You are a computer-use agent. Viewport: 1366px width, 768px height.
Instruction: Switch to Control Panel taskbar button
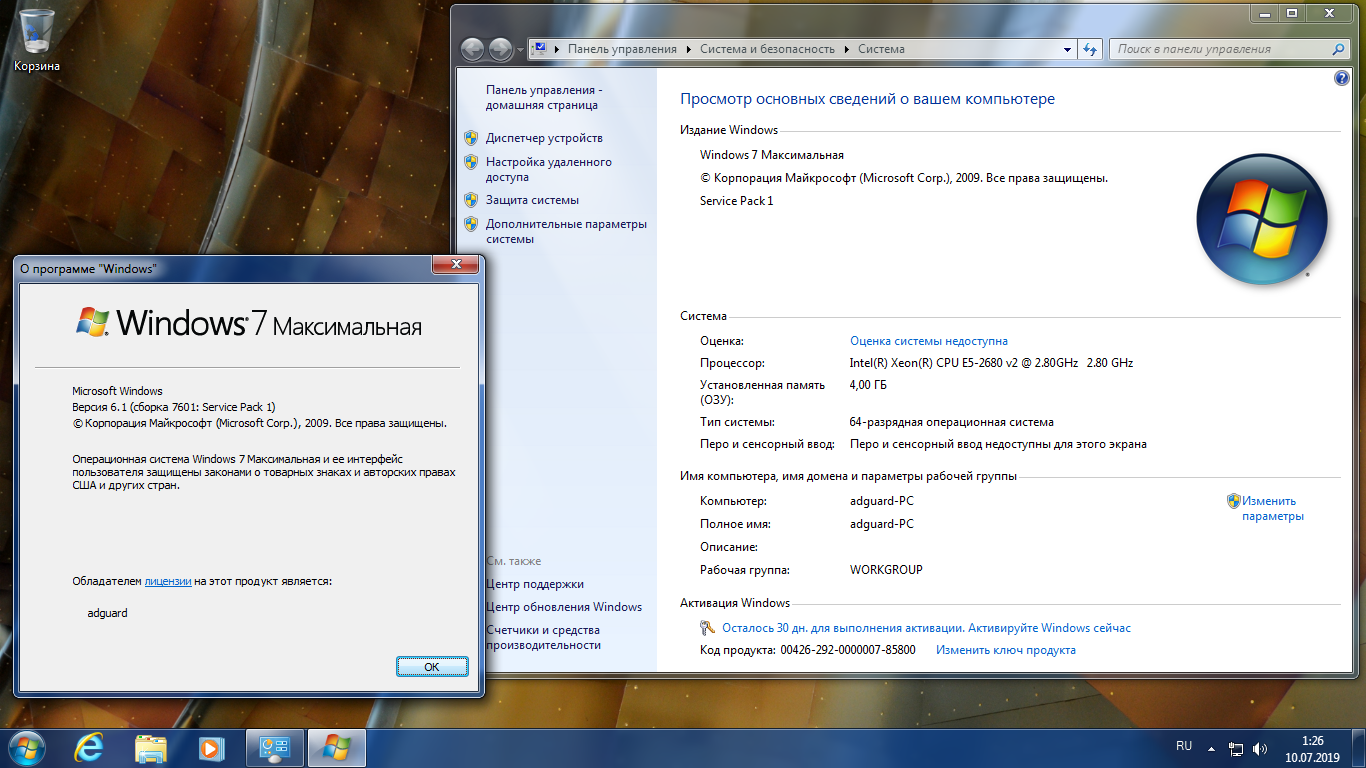[275, 748]
